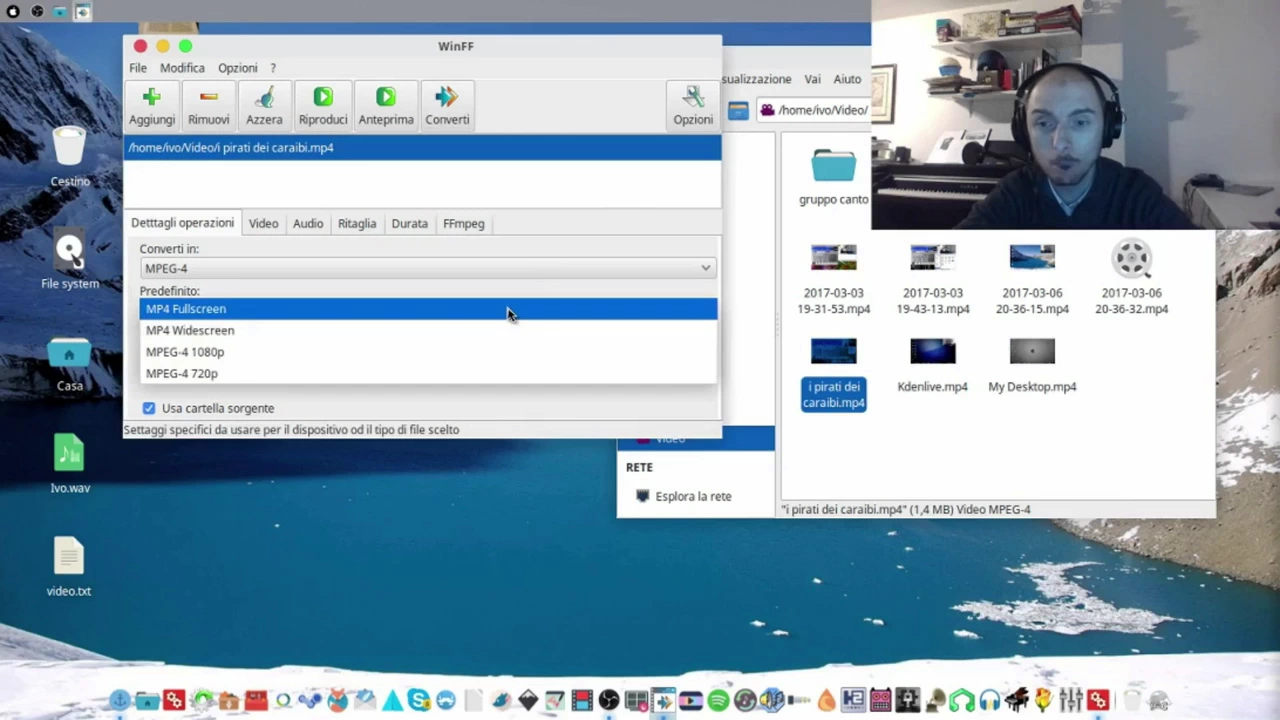Select the video.txt desktop file icon
The image size is (1280, 720).
69,557
